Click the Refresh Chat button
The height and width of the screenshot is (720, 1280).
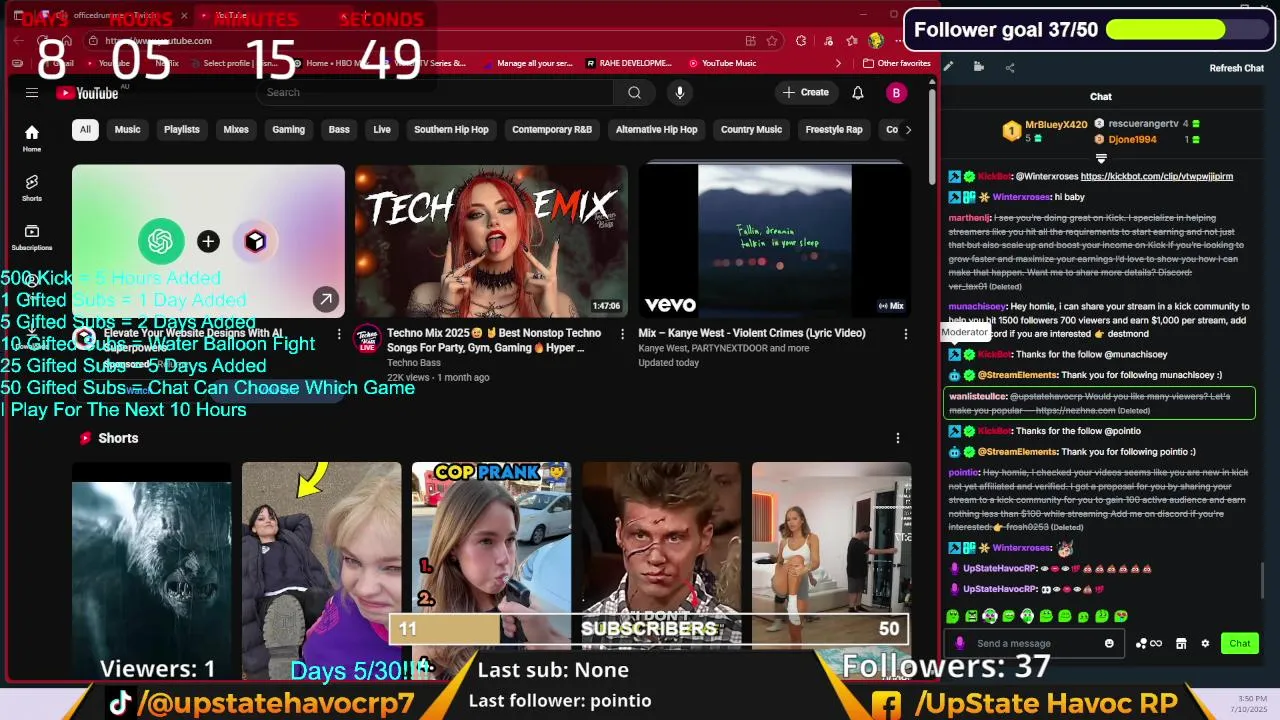[1237, 68]
